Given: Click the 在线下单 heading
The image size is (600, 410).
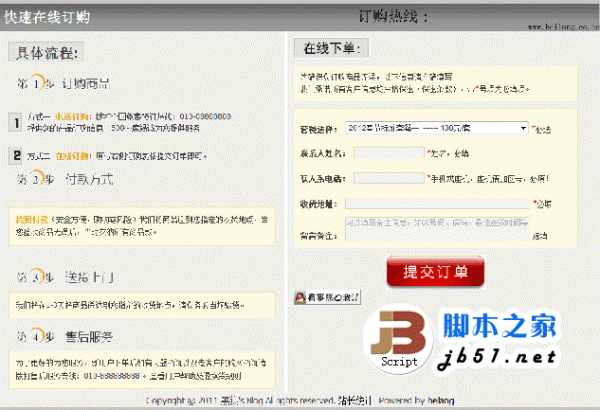Looking at the screenshot, I should 331,48.
